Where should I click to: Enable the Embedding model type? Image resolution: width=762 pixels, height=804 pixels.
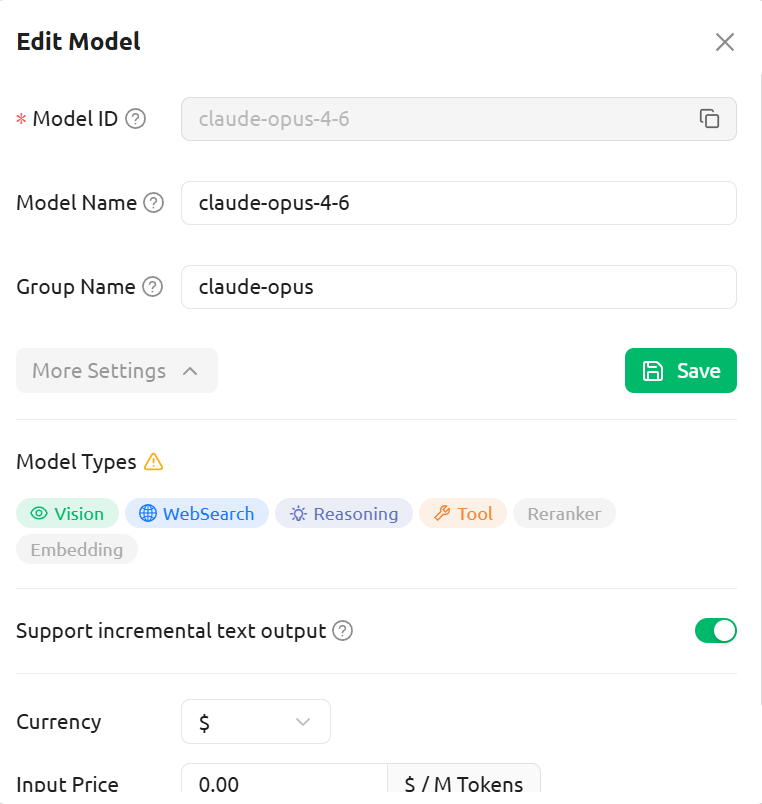point(77,550)
